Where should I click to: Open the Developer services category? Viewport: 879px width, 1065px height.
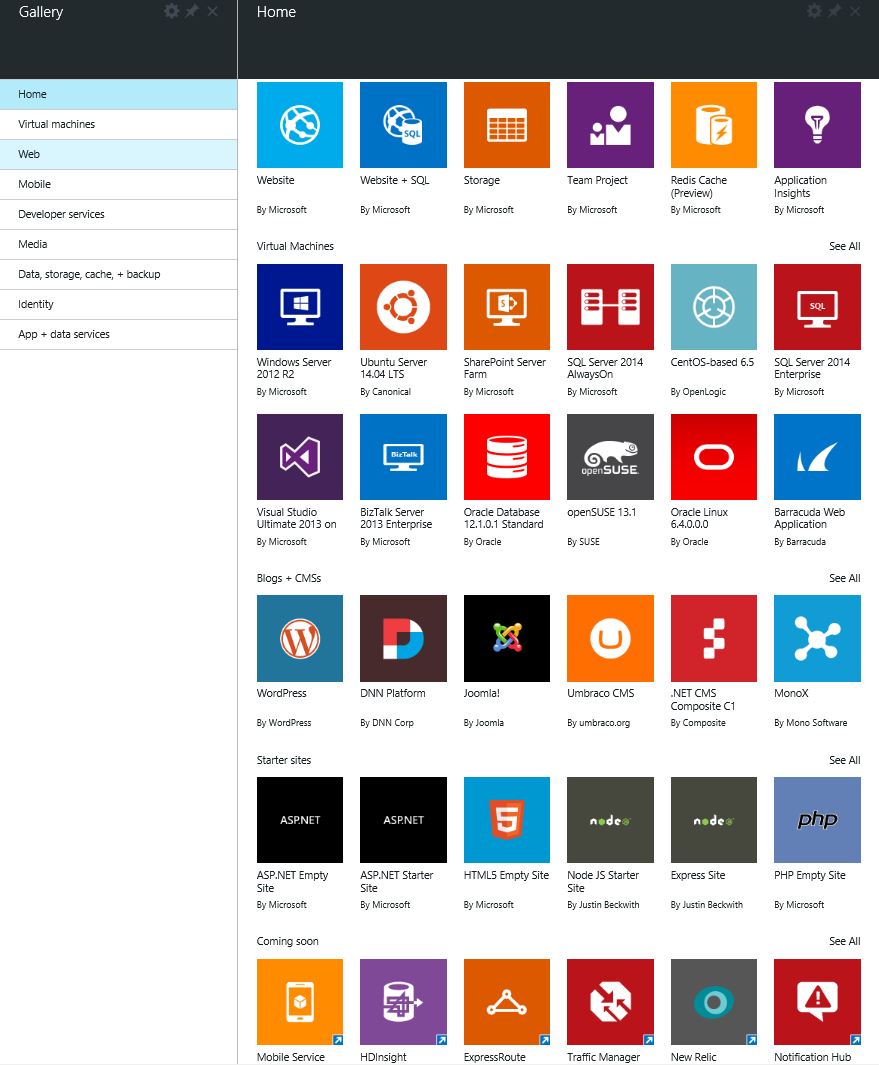tap(61, 214)
